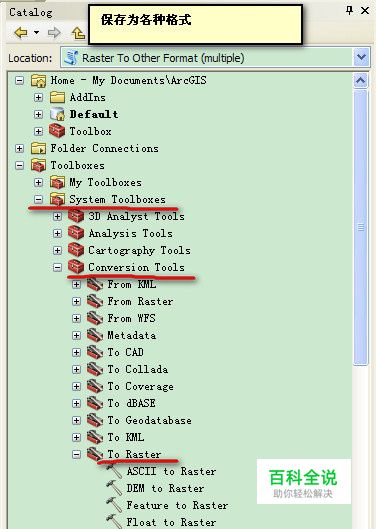Expand Analysis Tools
Screen dimensions: 376x529
coord(58,233)
